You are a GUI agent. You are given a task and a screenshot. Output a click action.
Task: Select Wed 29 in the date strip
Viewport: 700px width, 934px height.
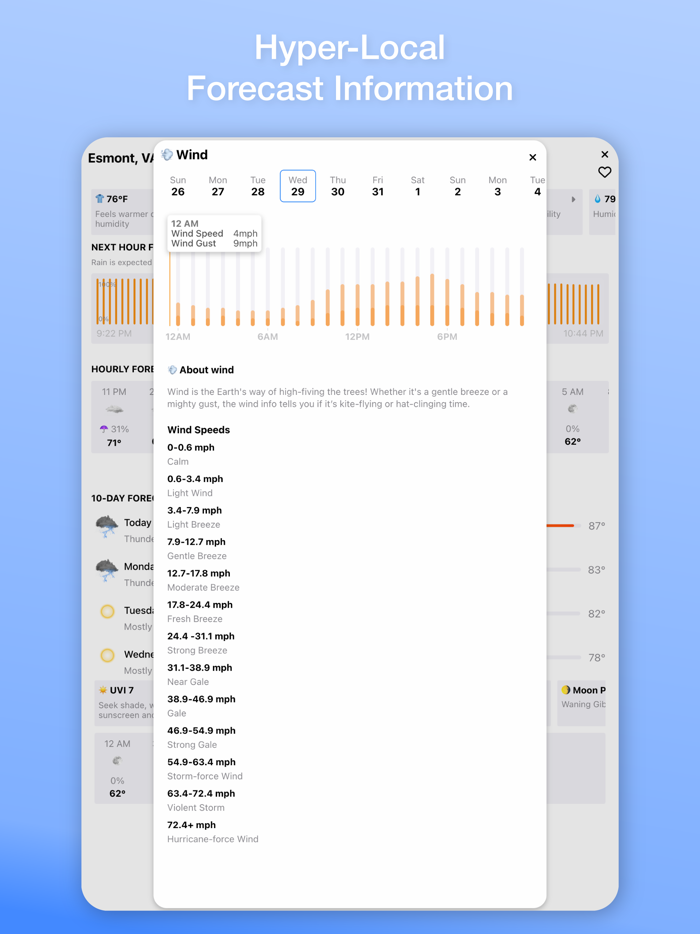click(x=298, y=186)
